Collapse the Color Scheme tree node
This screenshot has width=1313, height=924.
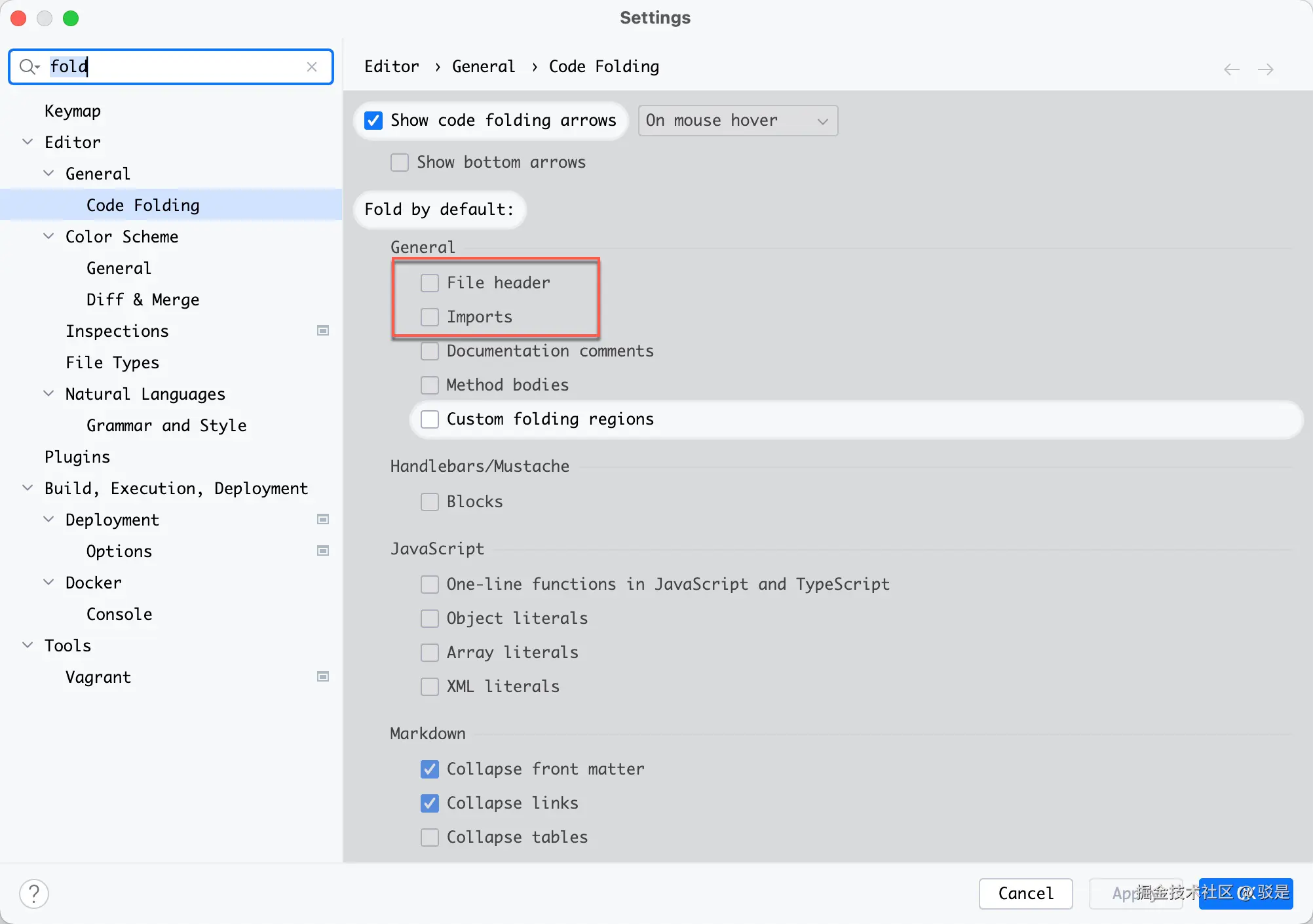tap(48, 237)
